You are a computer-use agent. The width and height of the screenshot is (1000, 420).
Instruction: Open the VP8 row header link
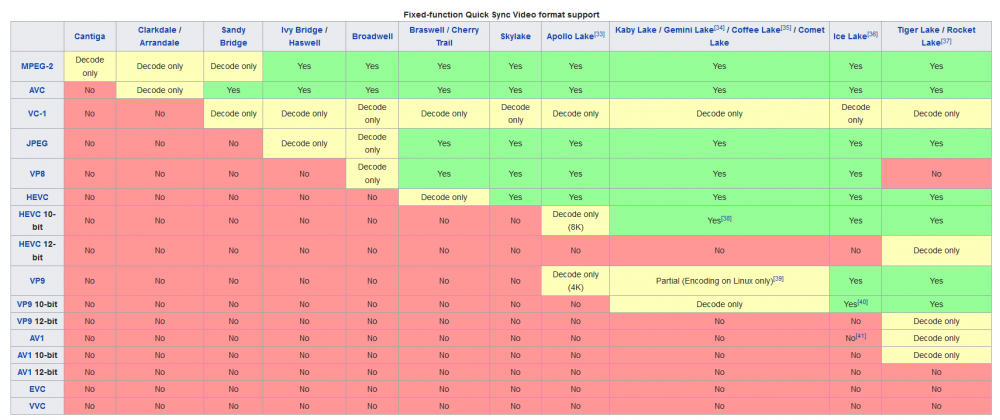pos(37,173)
